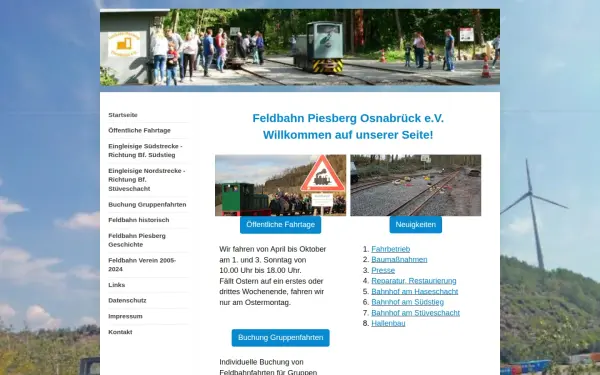Viewport: 600px width, 375px height.
Task: Open Feldbahn Verein 2005-2024 page
Action: [142, 264]
